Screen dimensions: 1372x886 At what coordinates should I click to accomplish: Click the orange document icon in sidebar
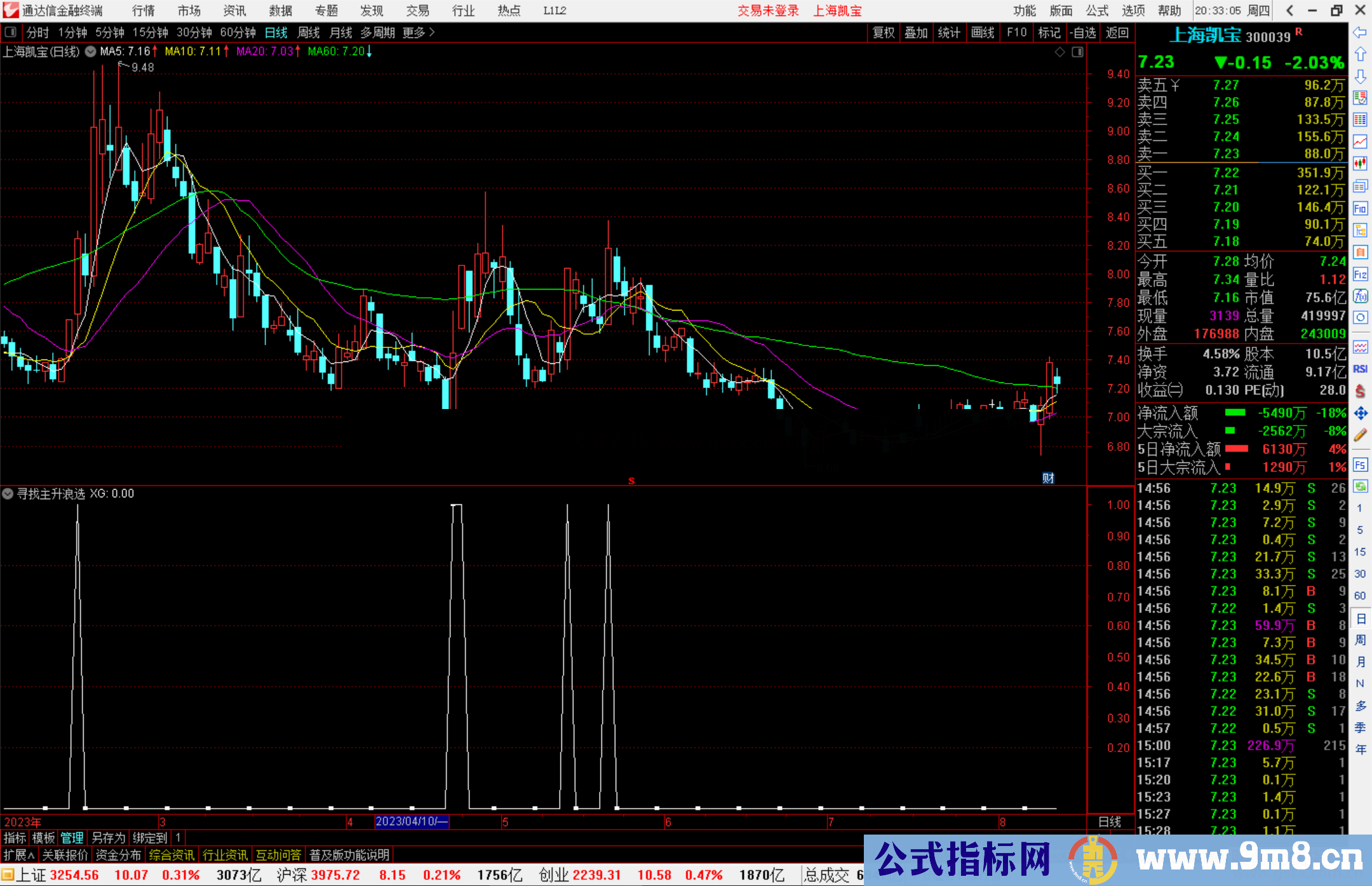[1360, 252]
